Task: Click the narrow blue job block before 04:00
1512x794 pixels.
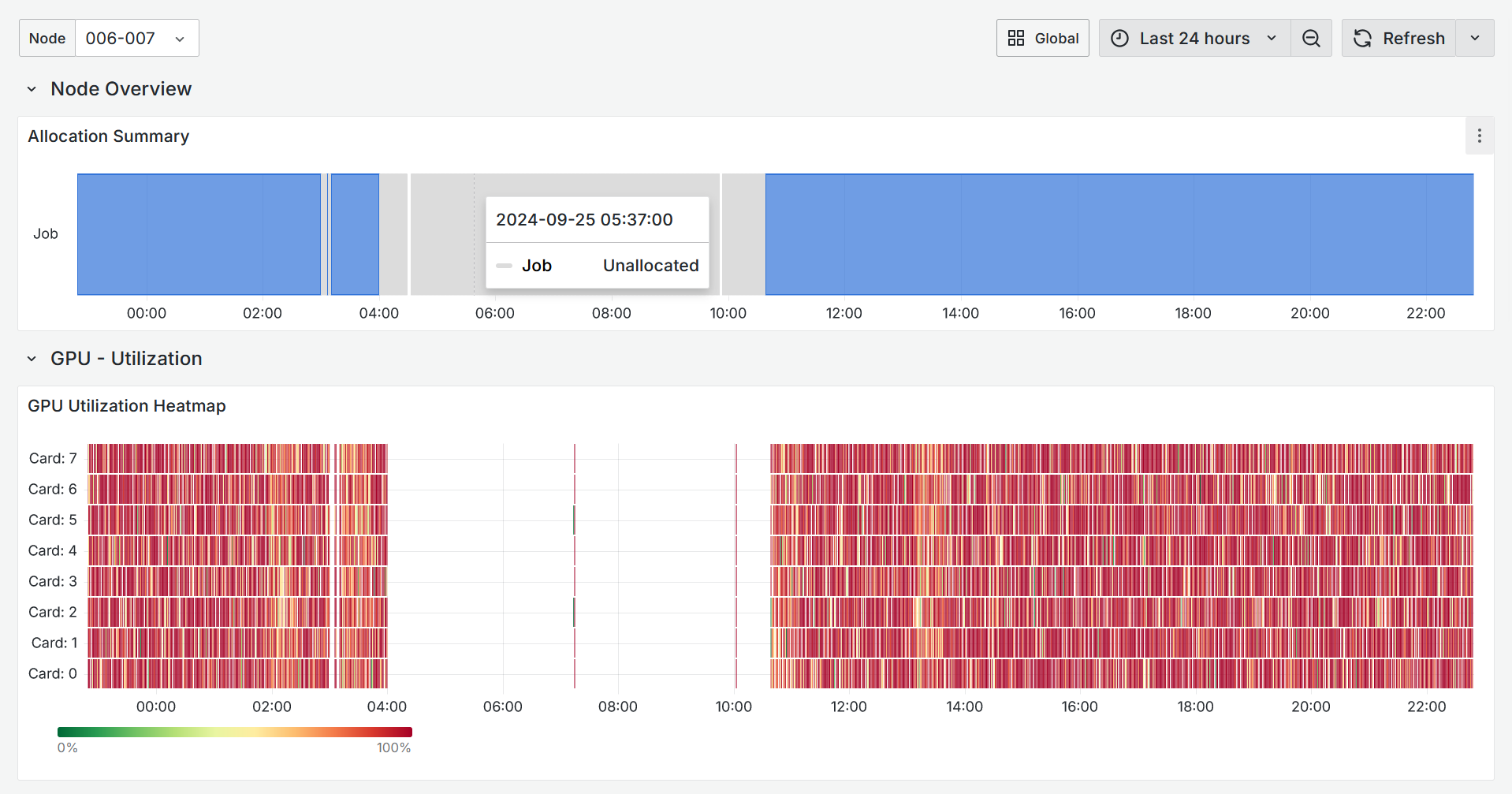Action: [x=355, y=234]
